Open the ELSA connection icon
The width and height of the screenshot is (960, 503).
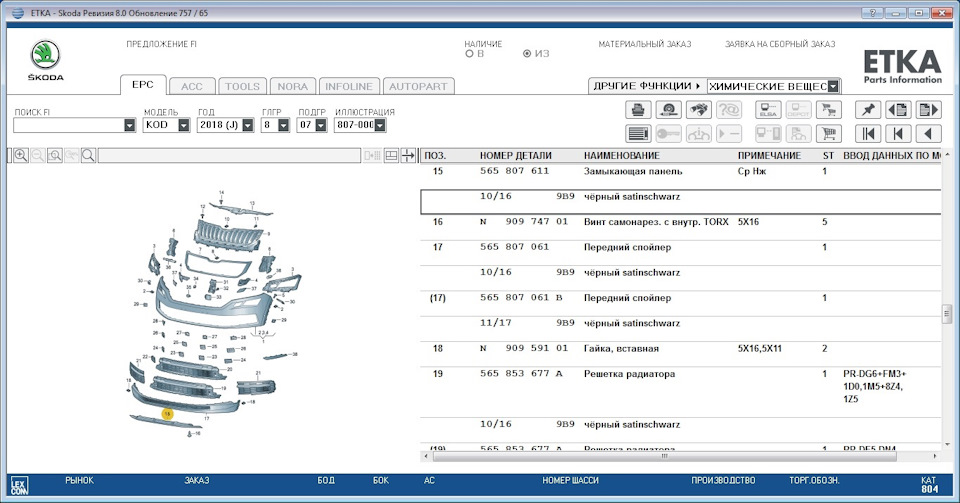pos(768,110)
